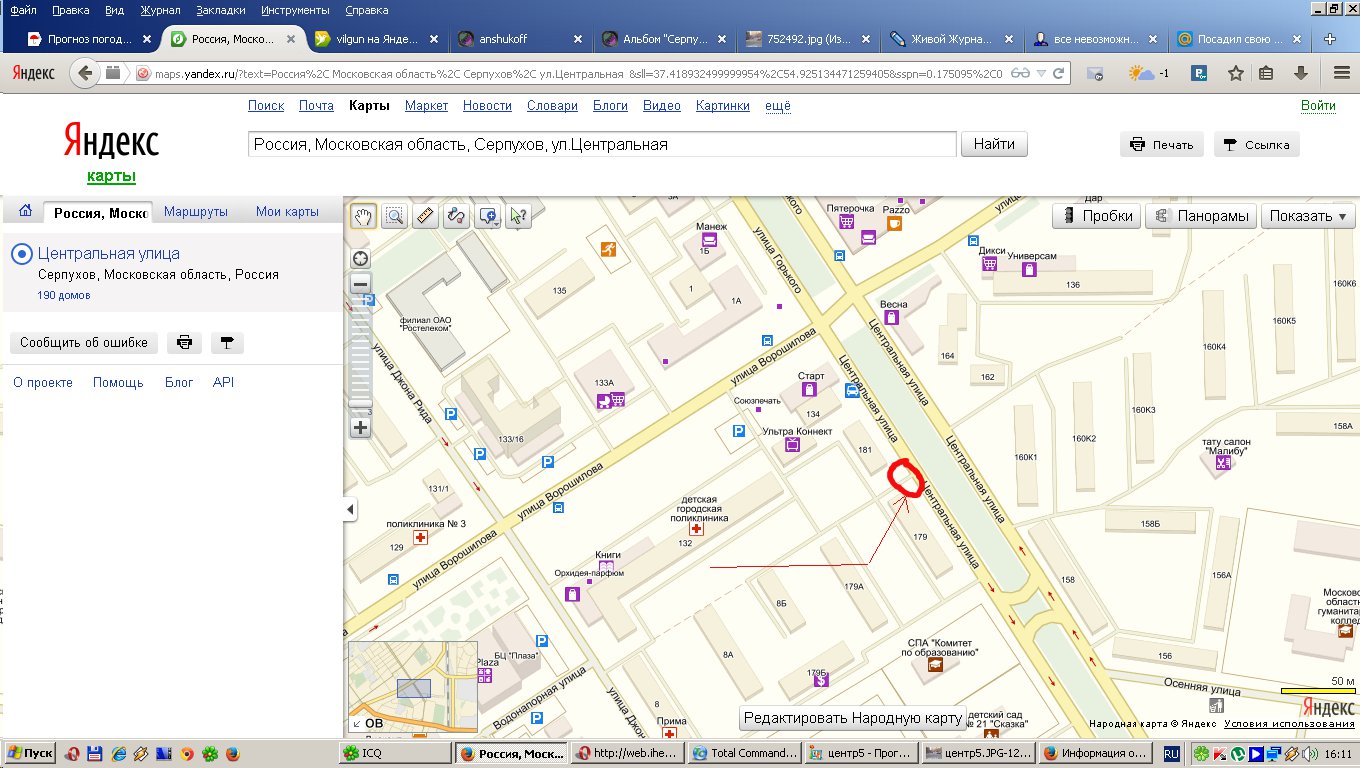Switch to the Маршруты tab
Image resolution: width=1360 pixels, height=768 pixels.
tap(196, 212)
